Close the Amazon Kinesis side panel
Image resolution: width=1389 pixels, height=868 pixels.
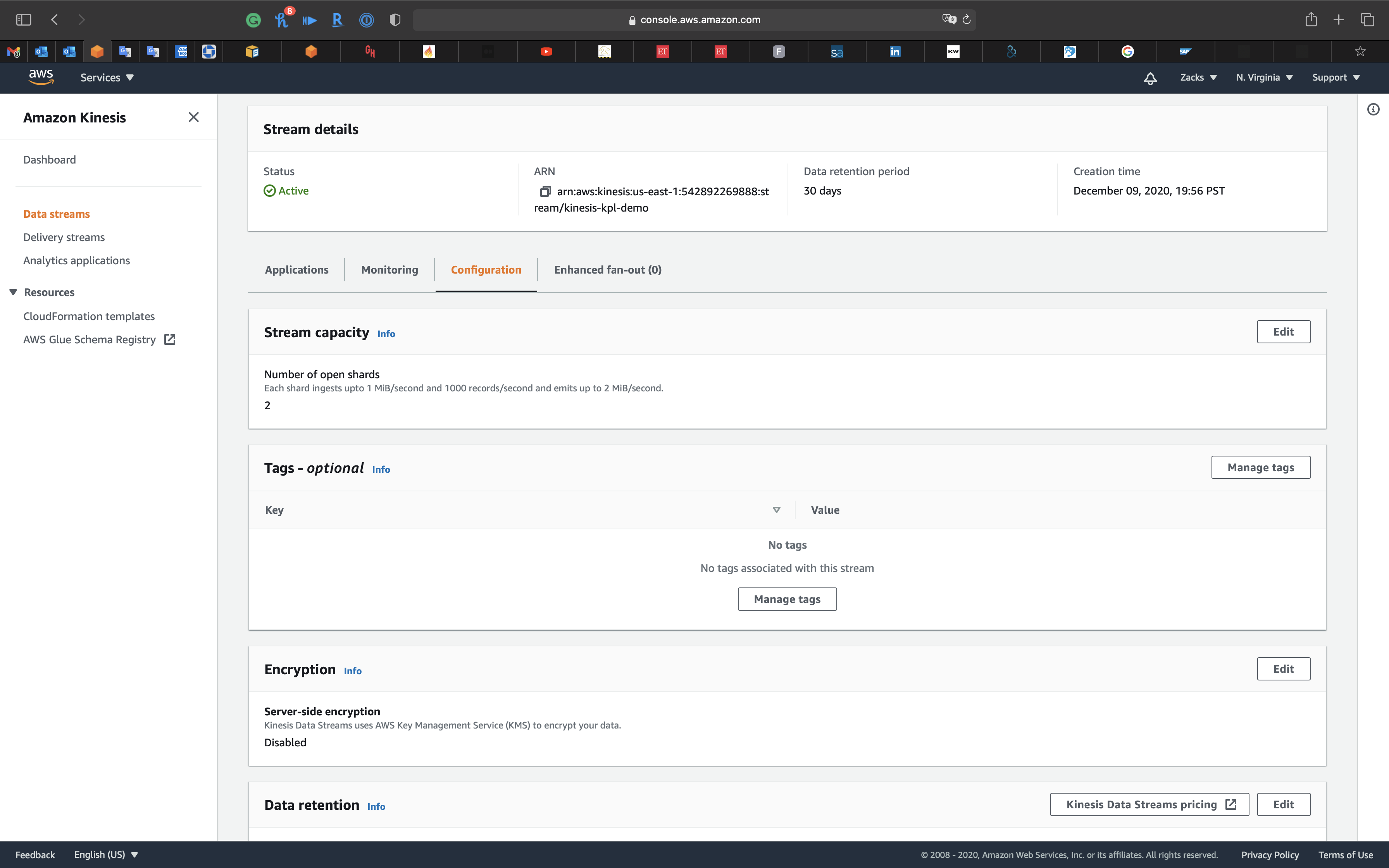pos(193,118)
